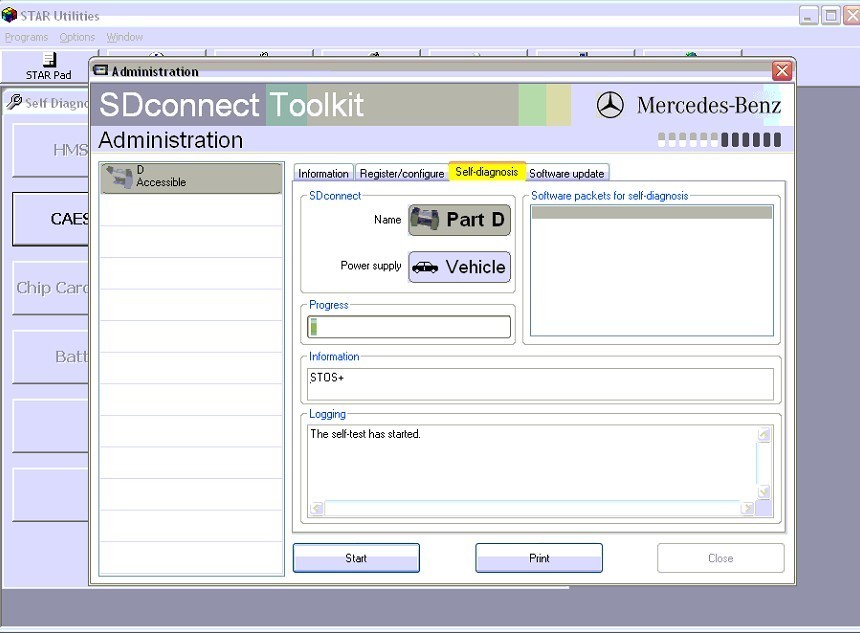Viewport: 860px width, 633px height.
Task: Click the Administration dialog title icon
Action: pos(100,70)
